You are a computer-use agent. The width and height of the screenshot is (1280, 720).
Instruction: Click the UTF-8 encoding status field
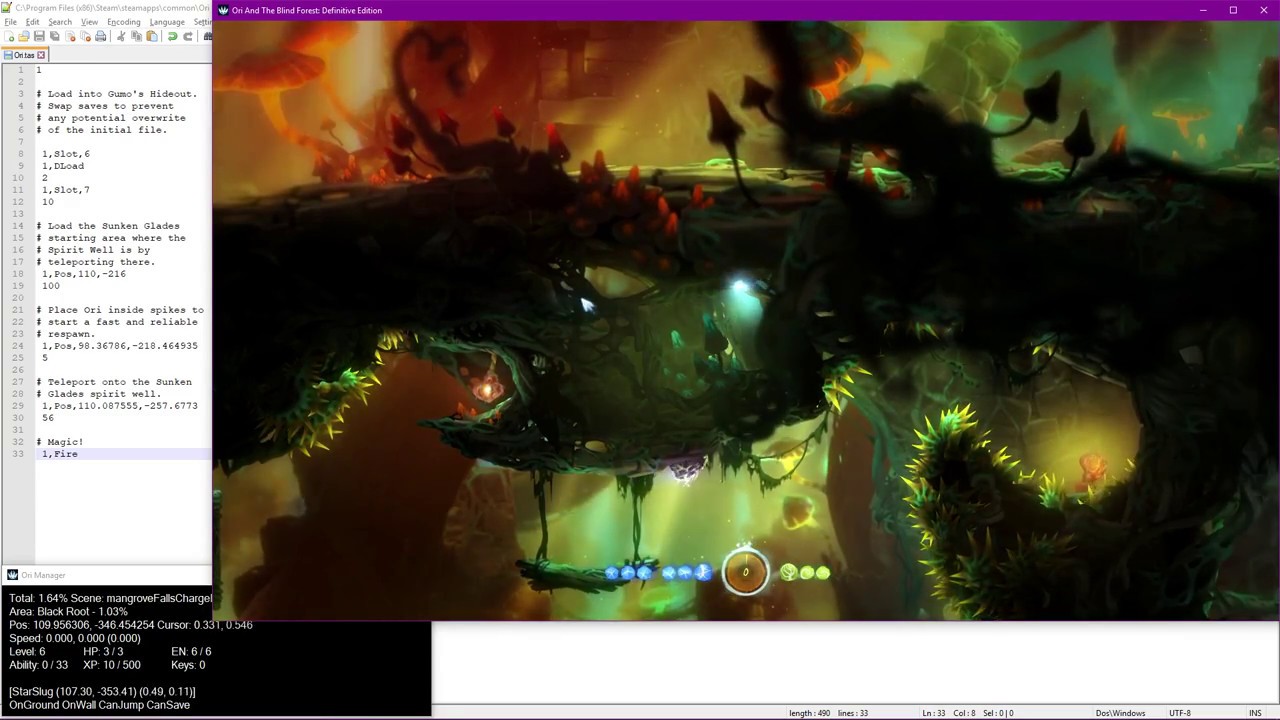point(1180,713)
